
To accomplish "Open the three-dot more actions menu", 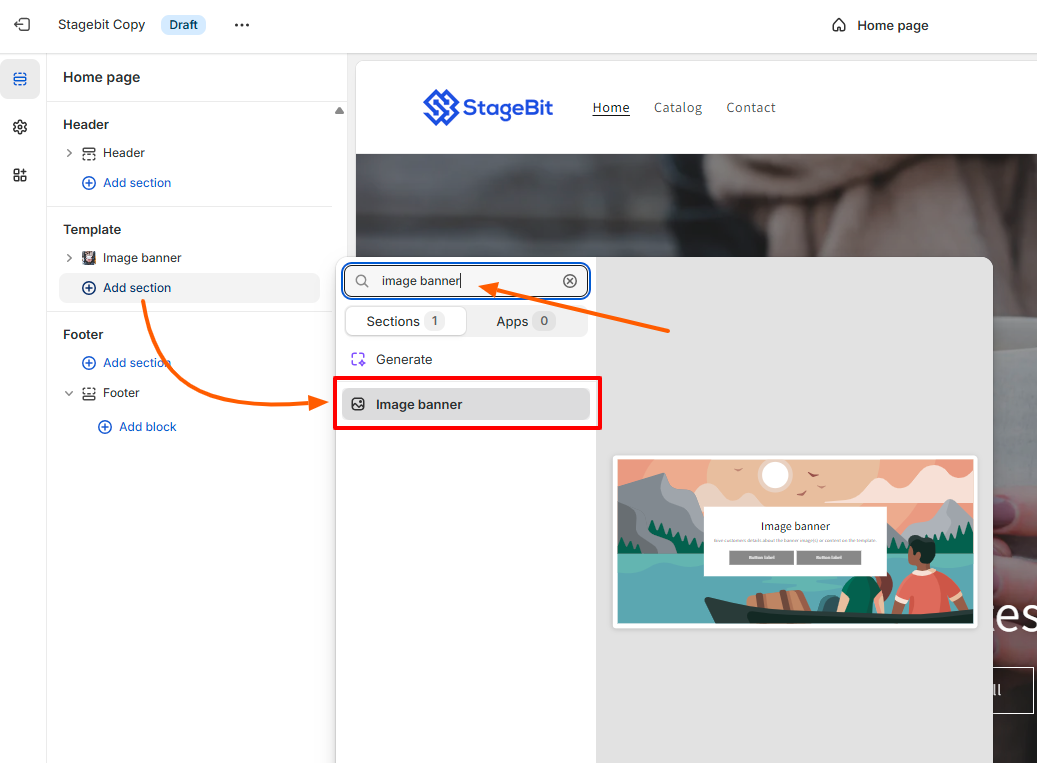I will pyautogui.click(x=242, y=25).
